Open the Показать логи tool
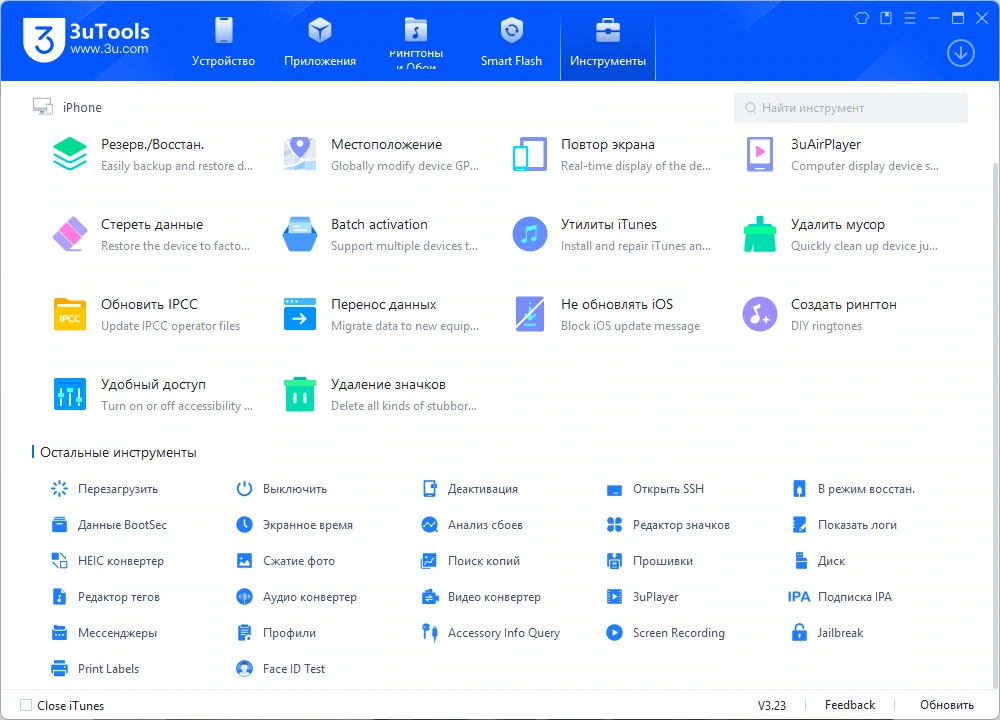Image resolution: width=1000 pixels, height=720 pixels. 844,525
